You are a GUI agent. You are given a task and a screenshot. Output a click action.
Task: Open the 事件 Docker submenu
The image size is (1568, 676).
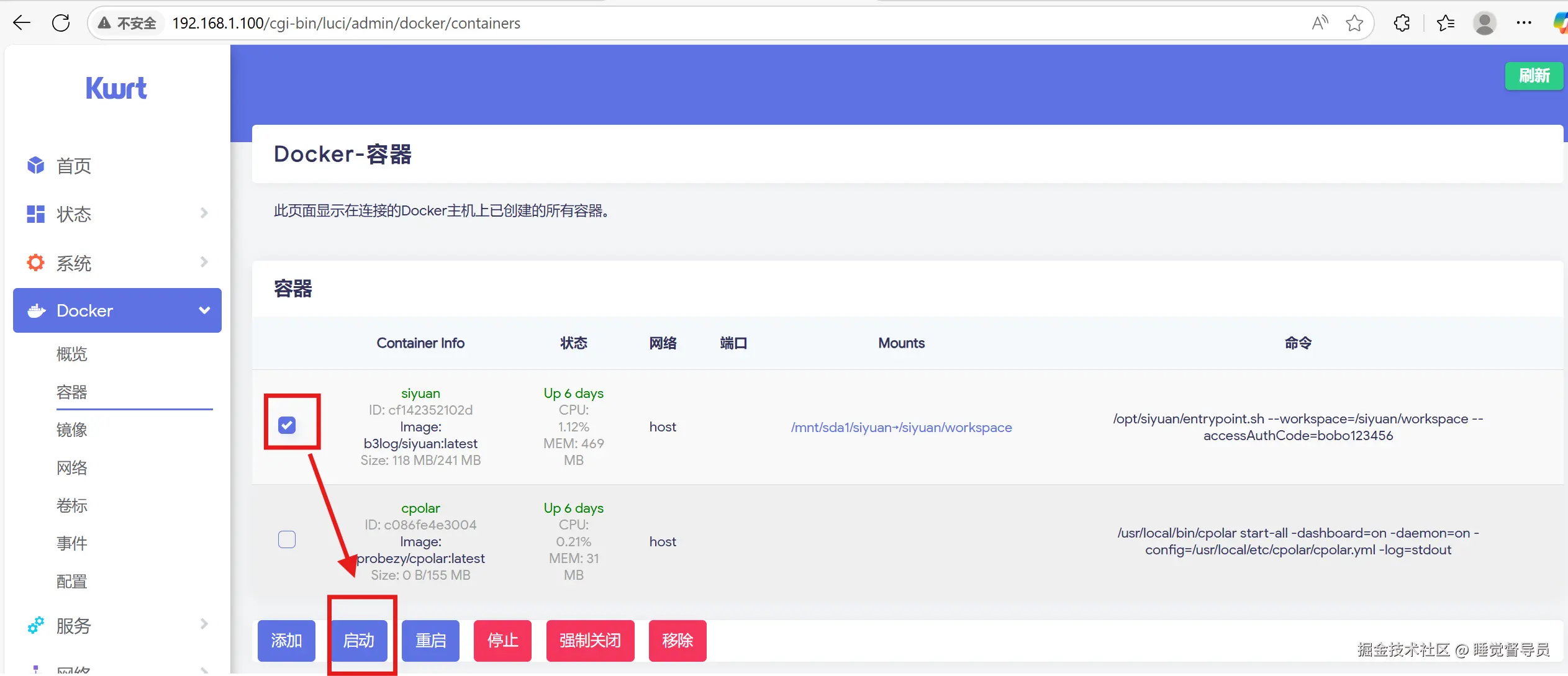tap(72, 543)
